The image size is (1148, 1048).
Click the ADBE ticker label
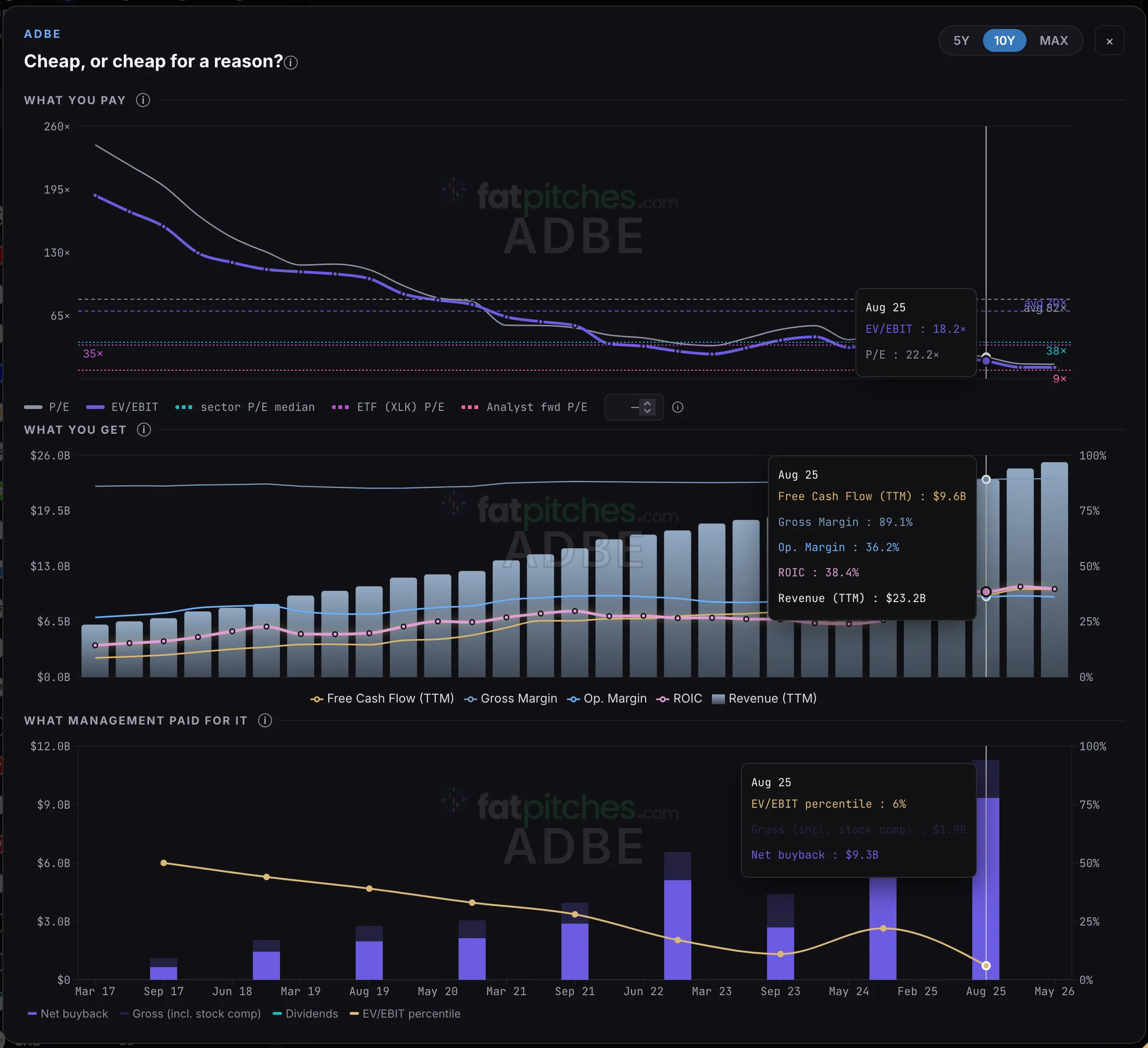point(42,34)
